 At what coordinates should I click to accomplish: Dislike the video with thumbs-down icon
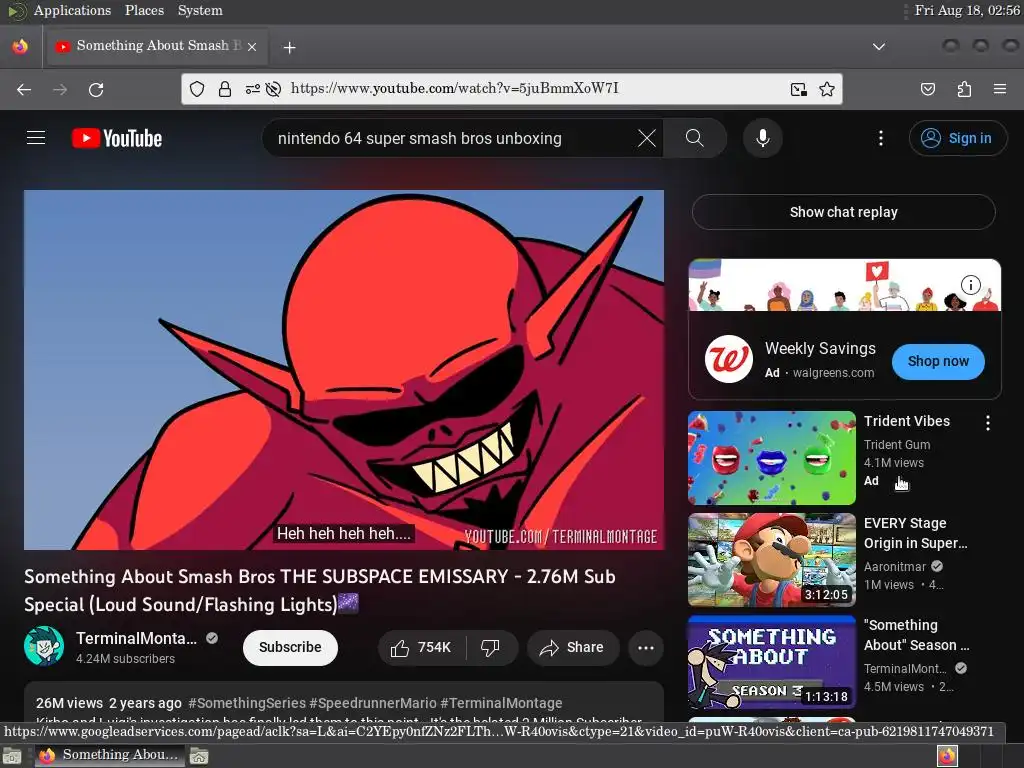491,647
